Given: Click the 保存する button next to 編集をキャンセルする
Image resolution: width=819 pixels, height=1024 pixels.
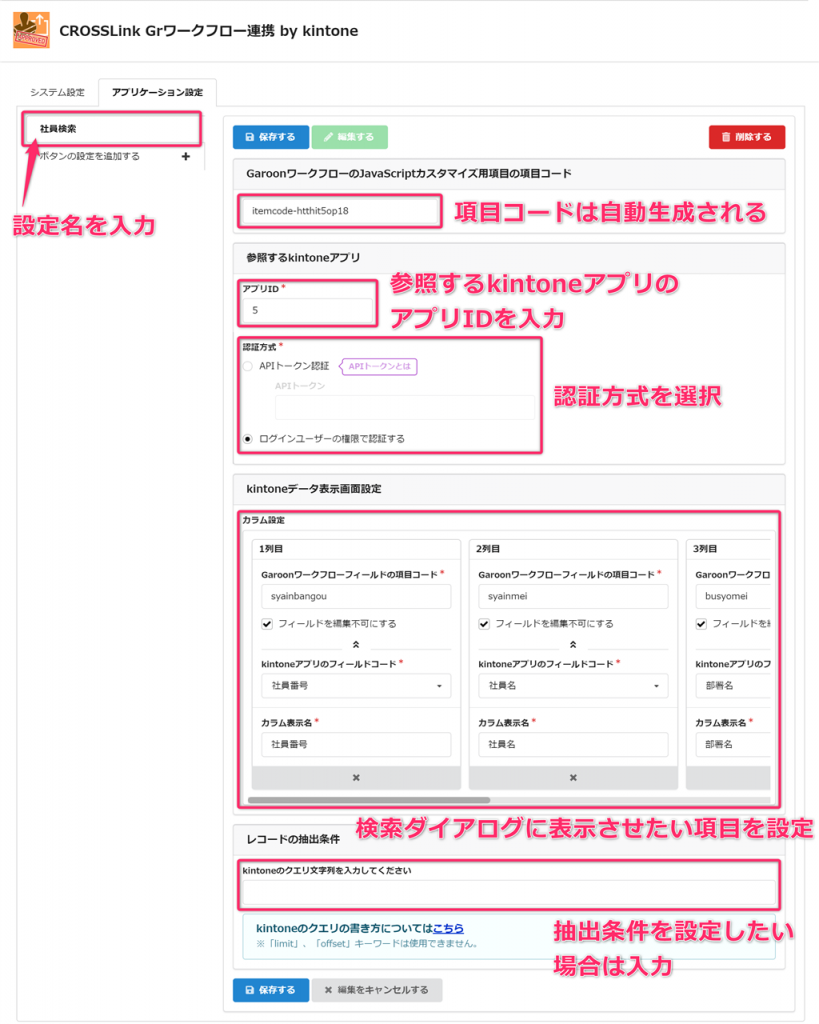Looking at the screenshot, I should 270,990.
